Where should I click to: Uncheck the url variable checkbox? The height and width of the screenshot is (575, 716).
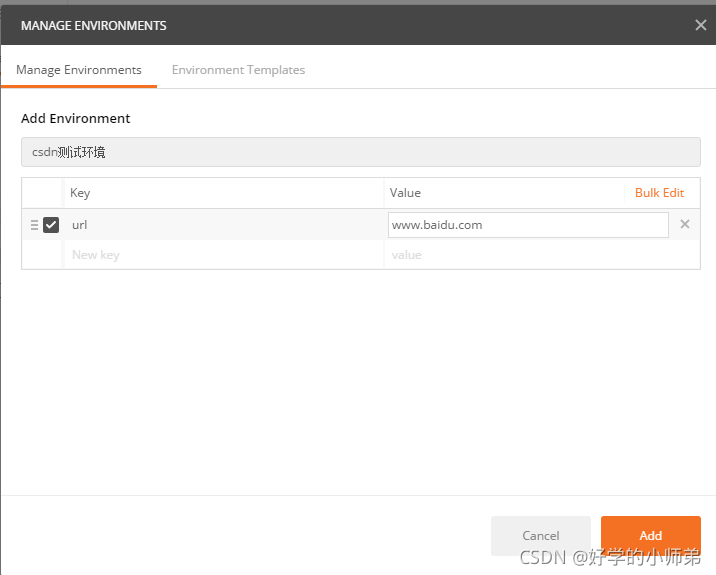coord(51,225)
